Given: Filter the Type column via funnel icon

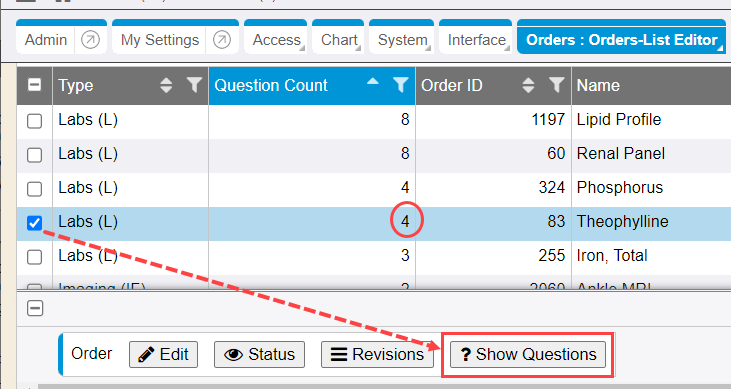Looking at the screenshot, I should click(x=194, y=85).
